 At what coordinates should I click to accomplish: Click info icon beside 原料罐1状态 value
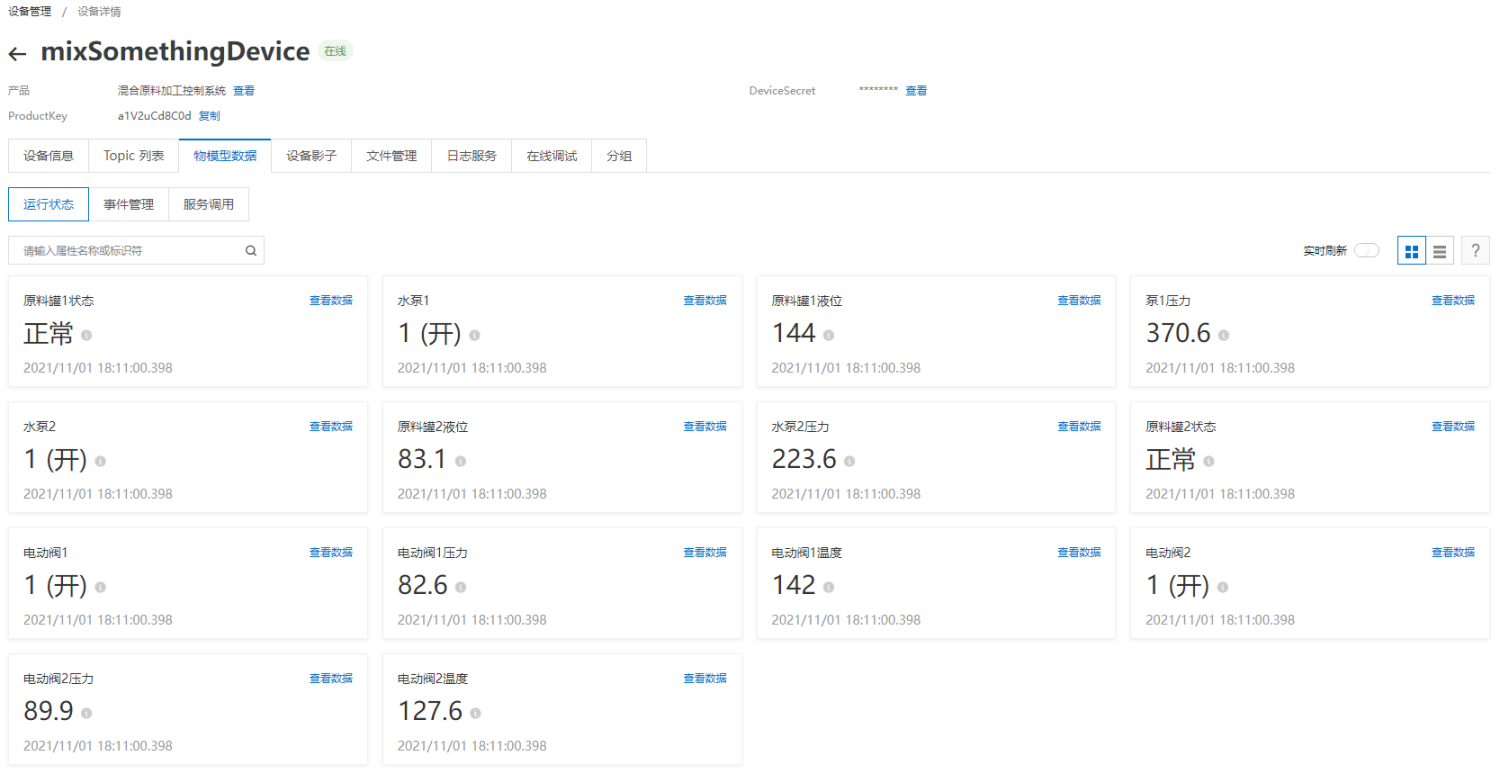coord(86,336)
